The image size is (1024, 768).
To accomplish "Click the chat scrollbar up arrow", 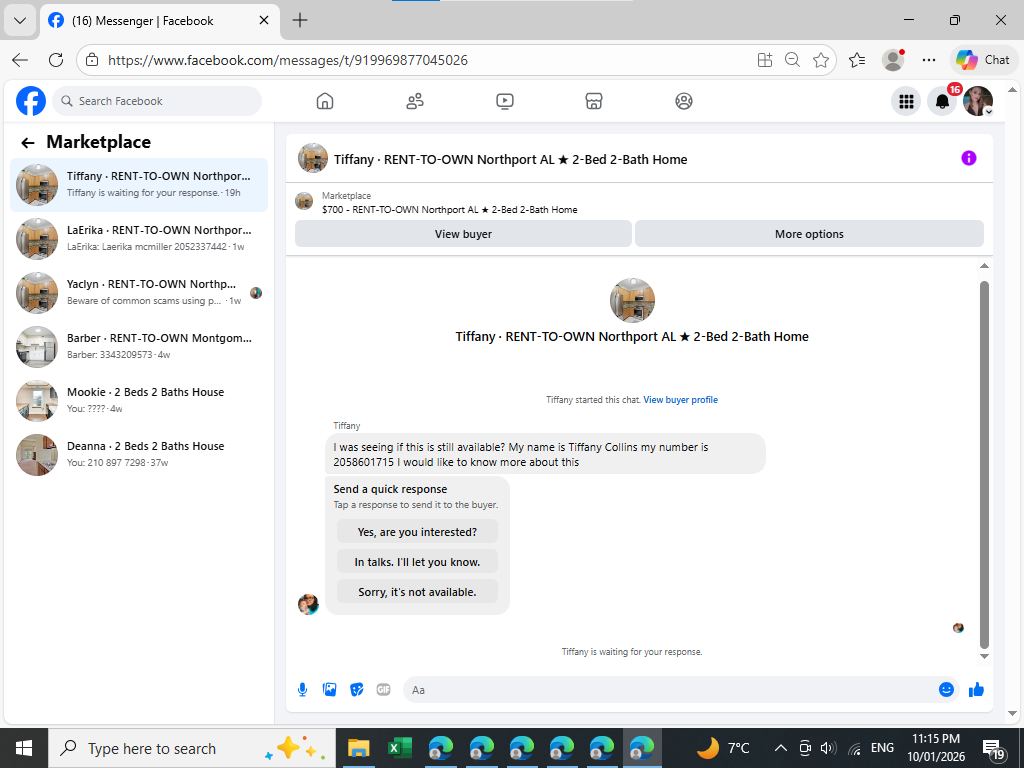I will [984, 266].
